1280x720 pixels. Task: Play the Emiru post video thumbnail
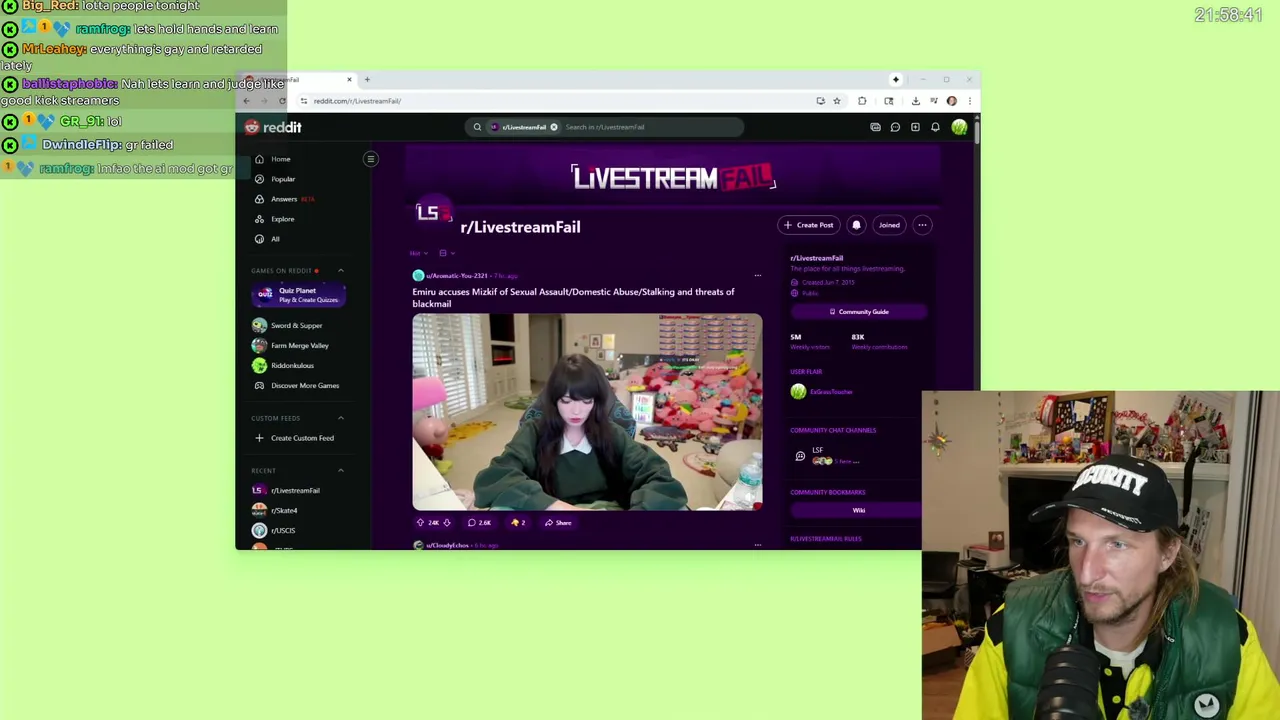tap(587, 412)
